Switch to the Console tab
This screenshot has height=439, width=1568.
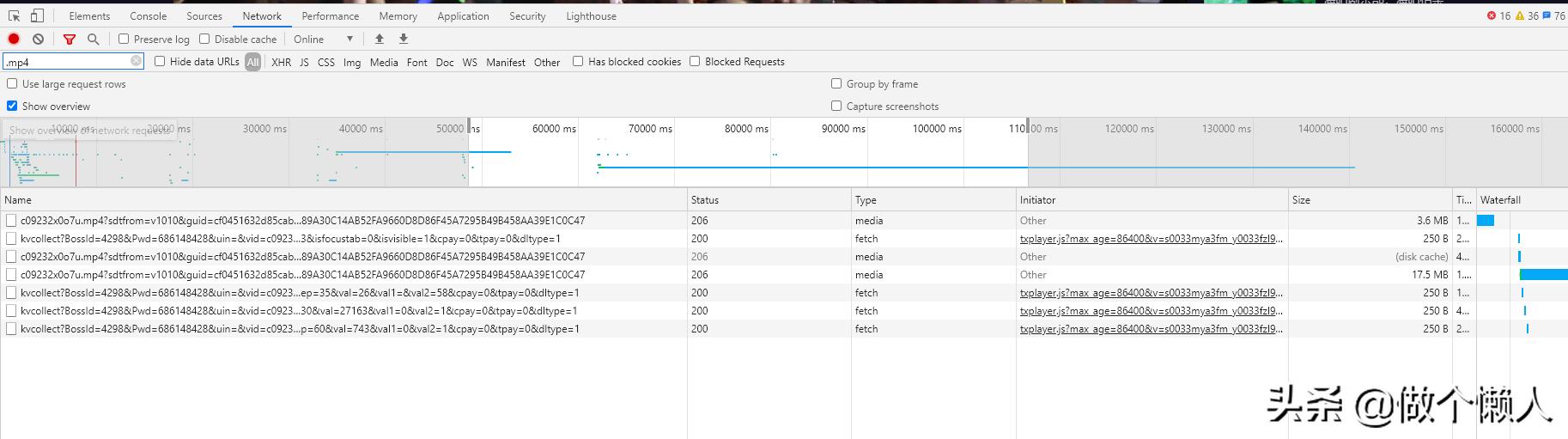(149, 15)
